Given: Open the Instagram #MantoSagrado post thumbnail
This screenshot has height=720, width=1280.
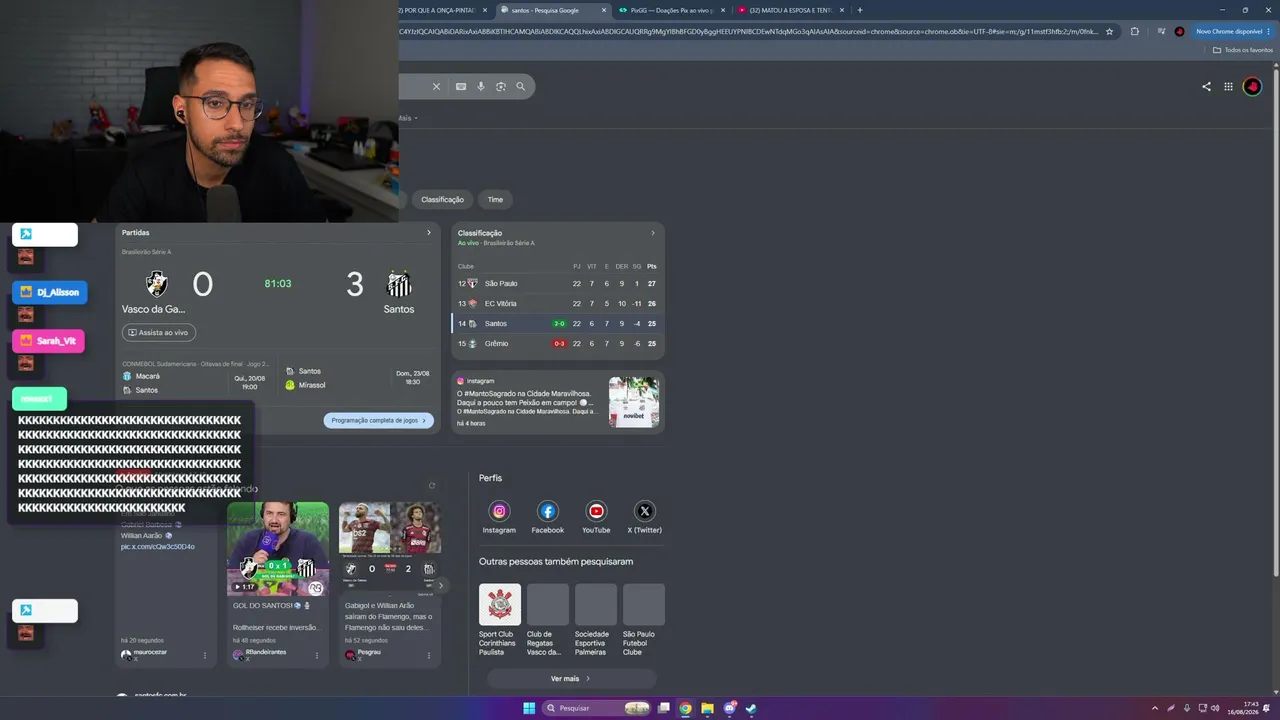Looking at the screenshot, I should tap(634, 402).
